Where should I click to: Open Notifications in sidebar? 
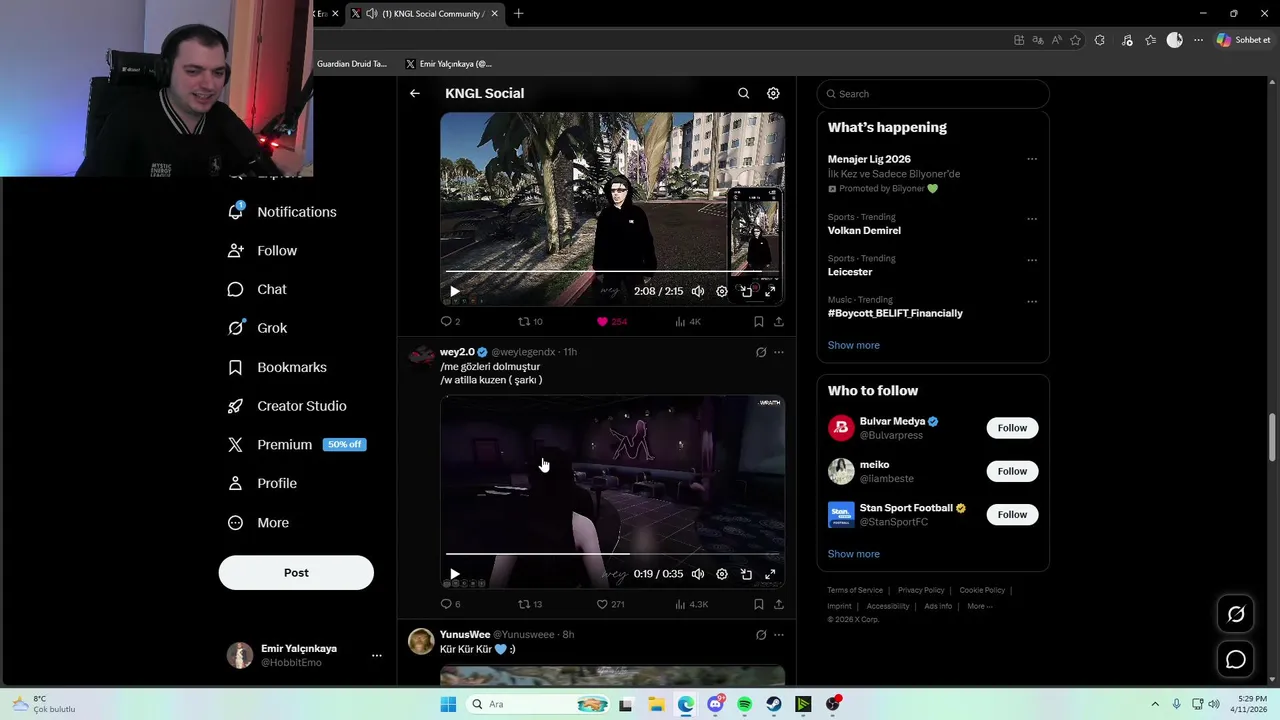pyautogui.click(x=283, y=212)
